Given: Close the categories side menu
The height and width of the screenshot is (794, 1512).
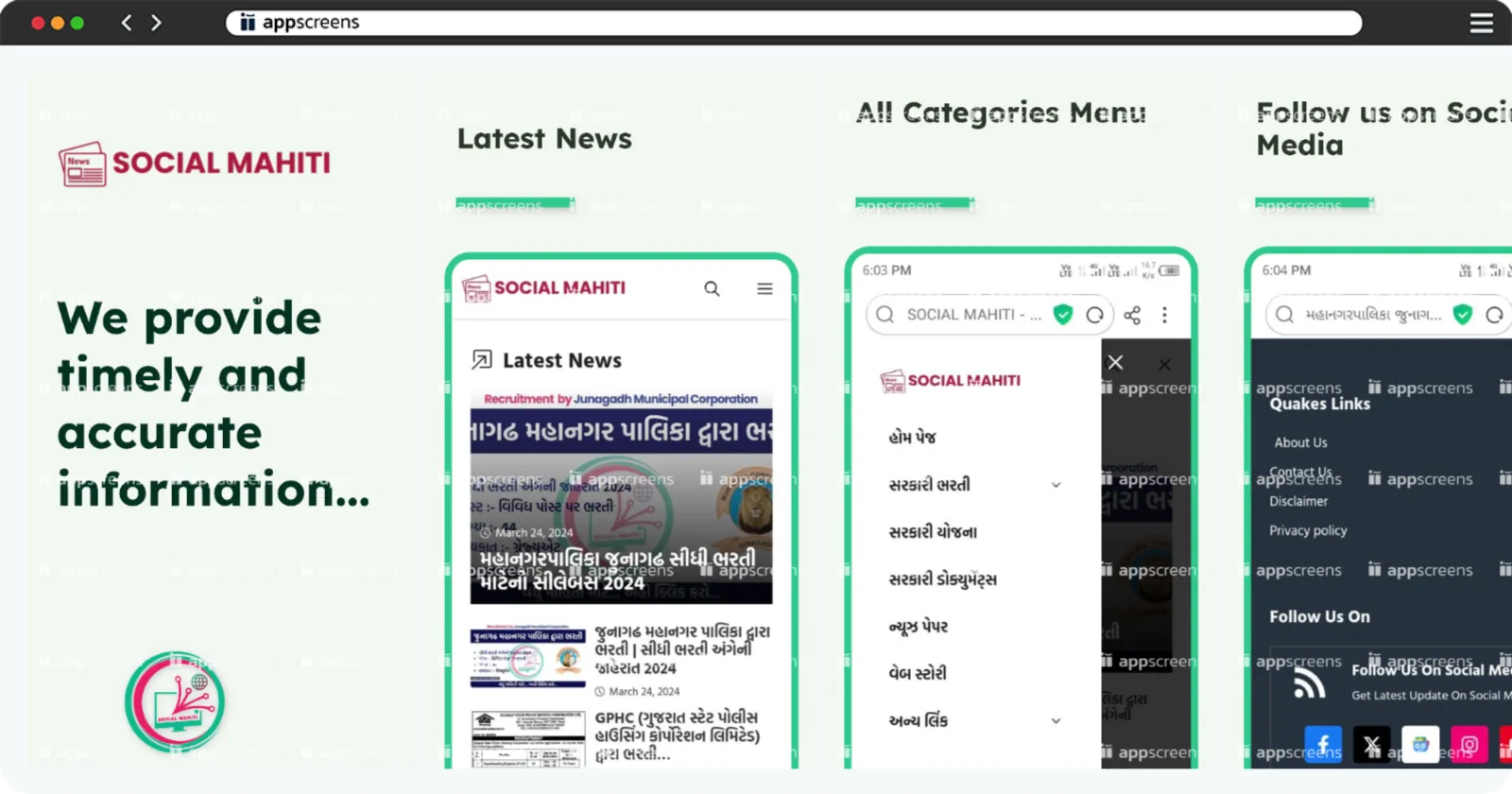Looking at the screenshot, I should [x=1115, y=362].
